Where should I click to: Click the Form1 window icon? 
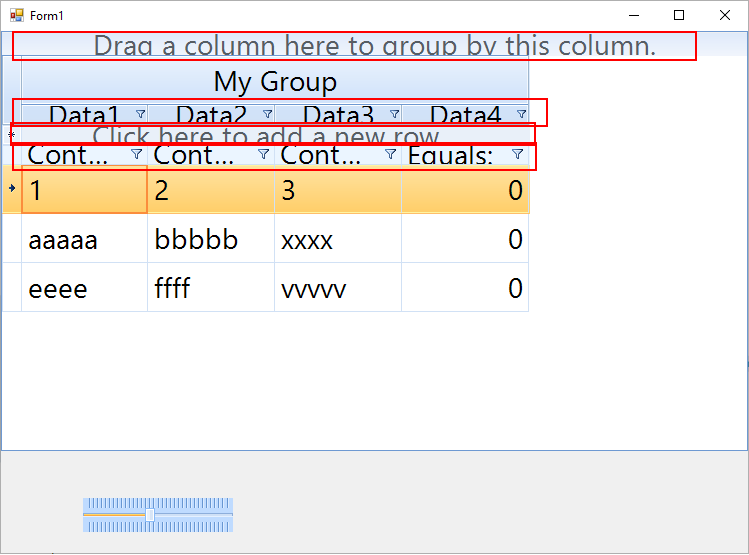coord(16,15)
